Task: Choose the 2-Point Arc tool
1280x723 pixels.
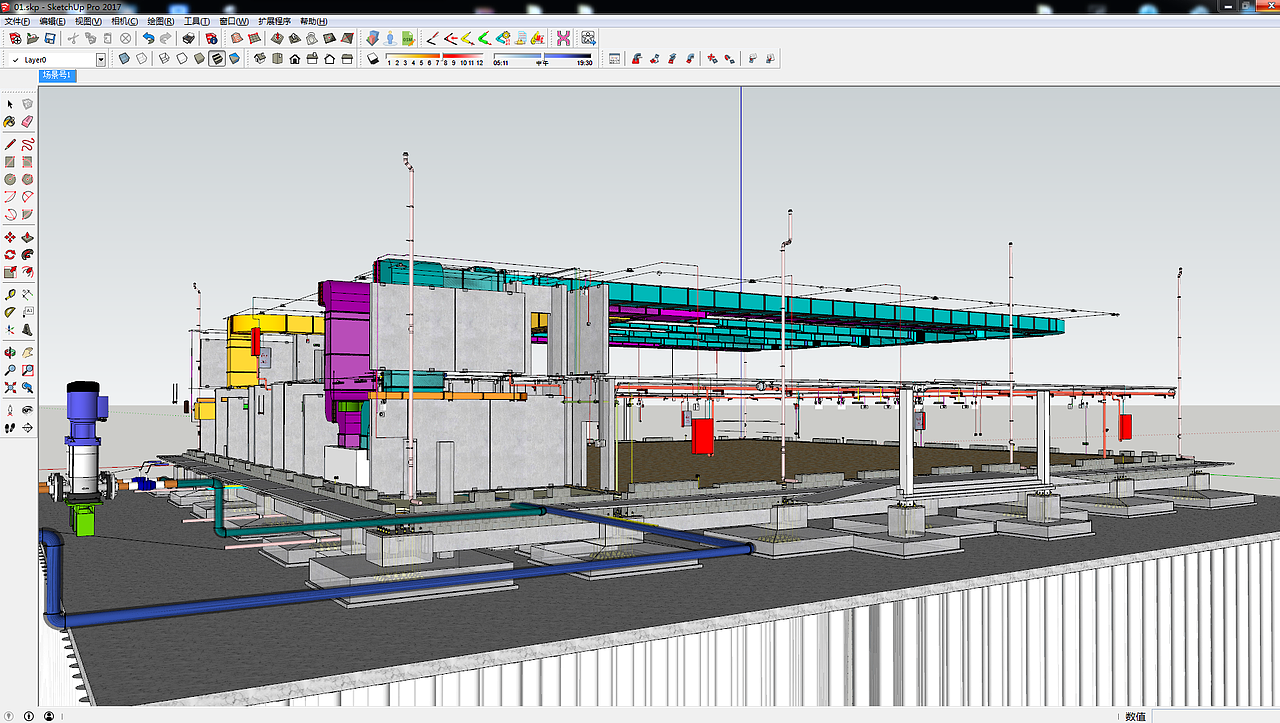Action: tap(28, 197)
